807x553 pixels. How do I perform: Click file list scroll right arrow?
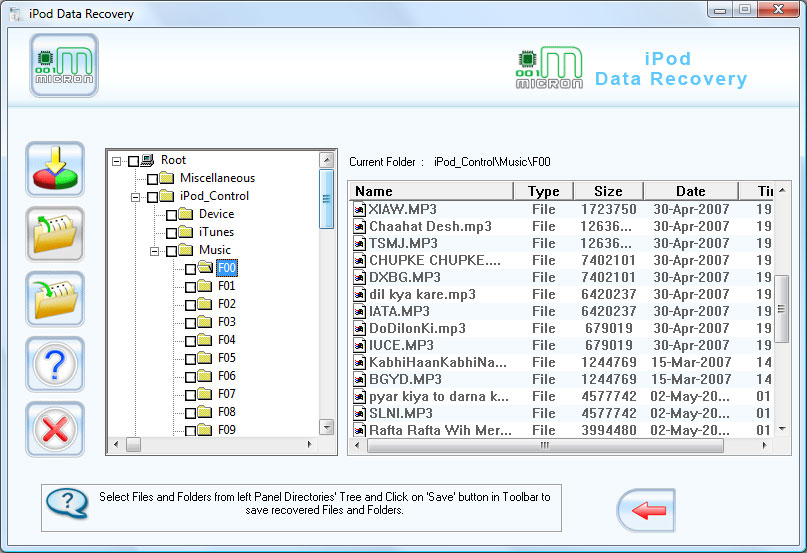tap(765, 445)
